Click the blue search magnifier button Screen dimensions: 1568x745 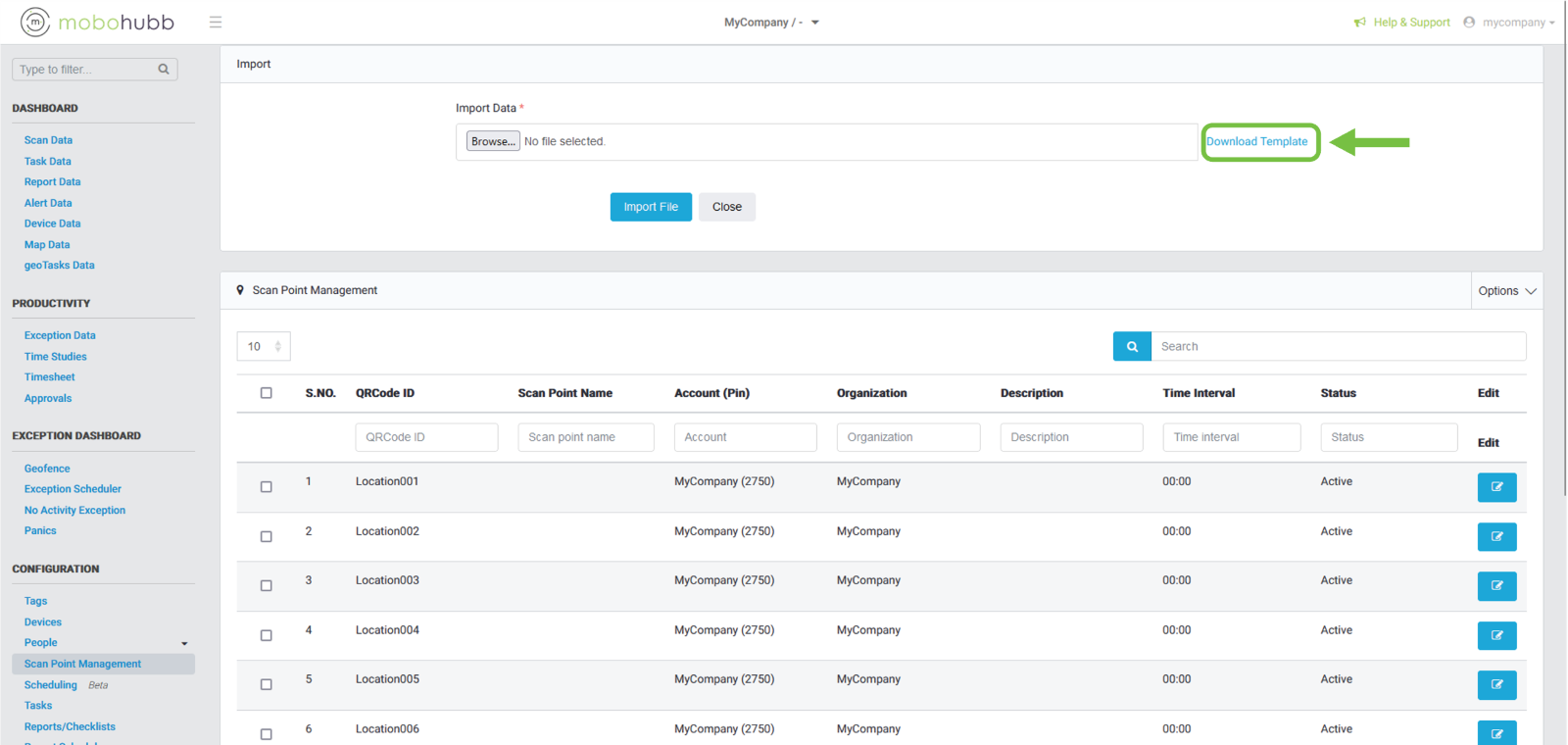[x=1132, y=346]
